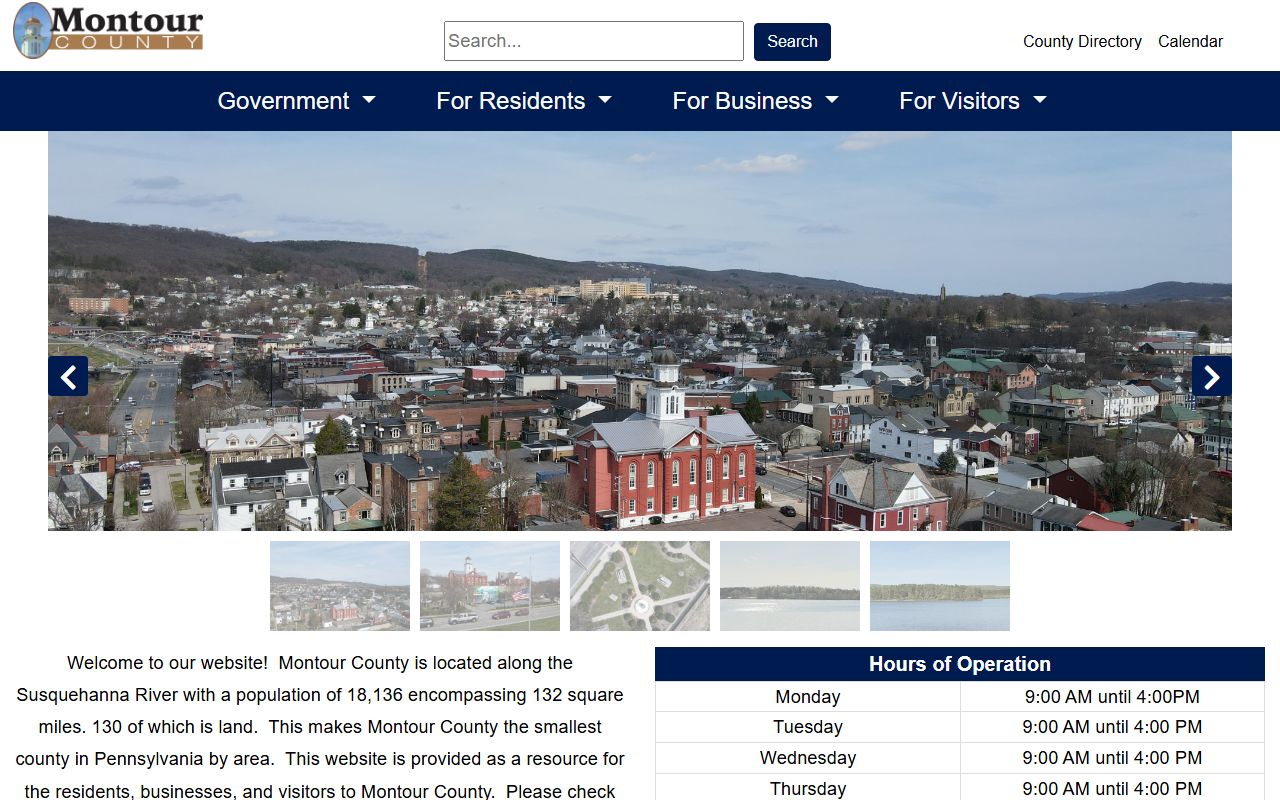1280x800 pixels.
Task: Click the Monday row label
Action: coord(808,697)
